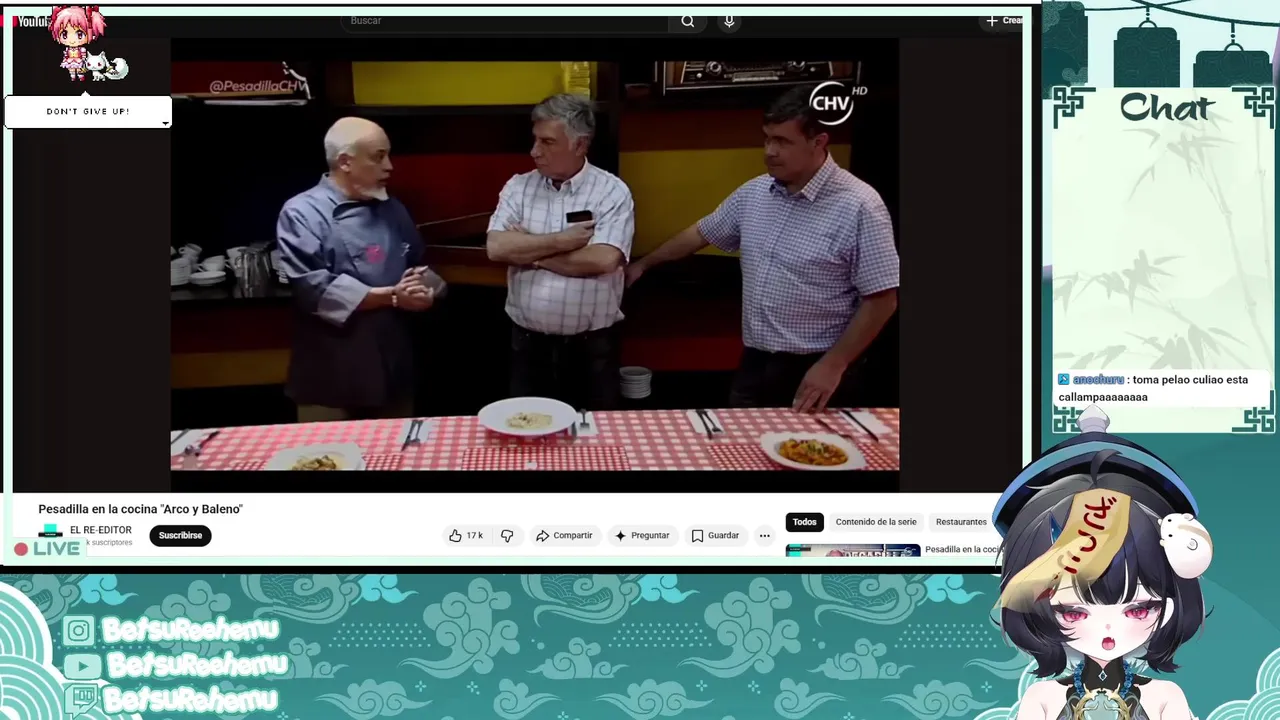Open Compartir share option
This screenshot has height=720, width=1280.
[x=564, y=536]
